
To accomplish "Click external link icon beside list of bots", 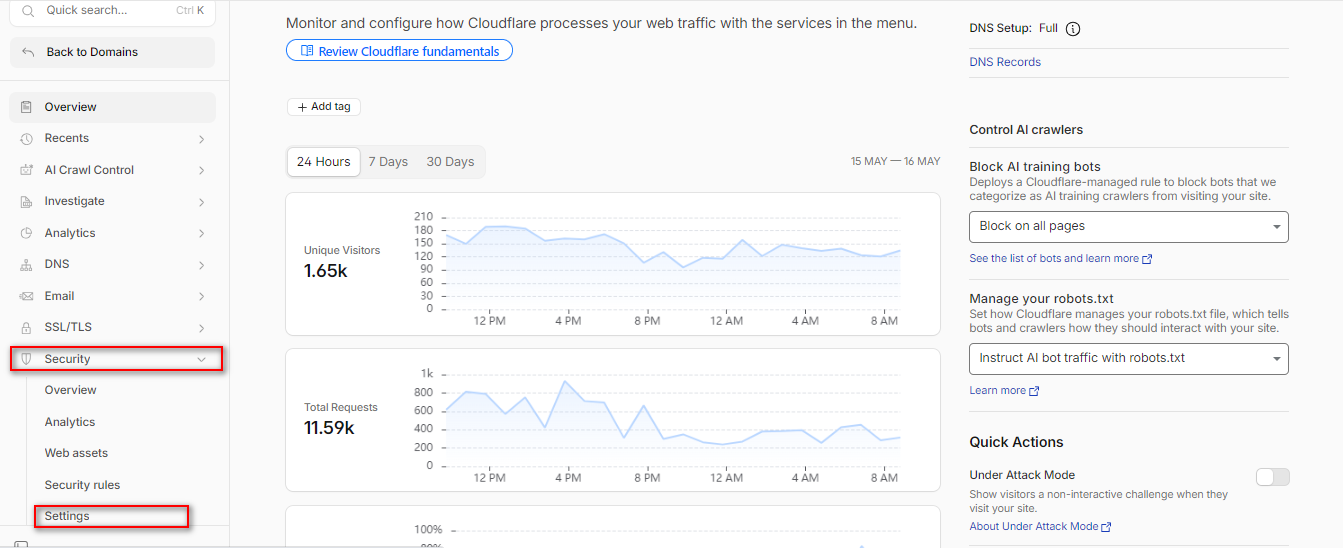I will coord(1147,259).
